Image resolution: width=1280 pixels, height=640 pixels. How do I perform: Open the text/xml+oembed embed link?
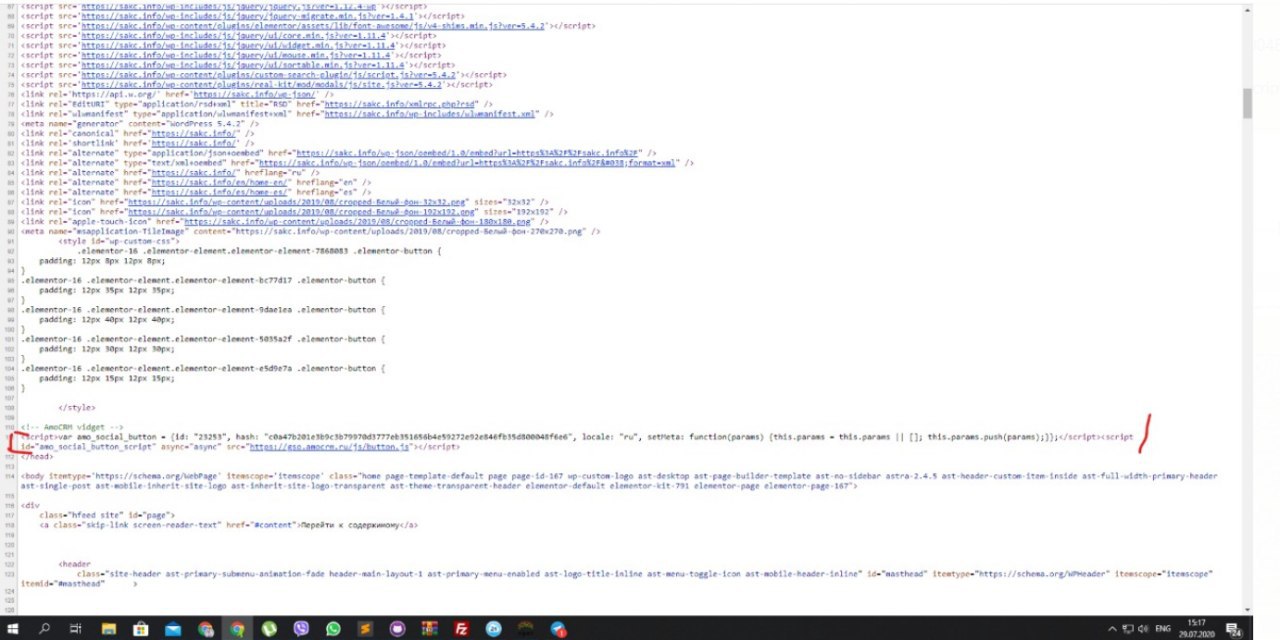point(467,162)
